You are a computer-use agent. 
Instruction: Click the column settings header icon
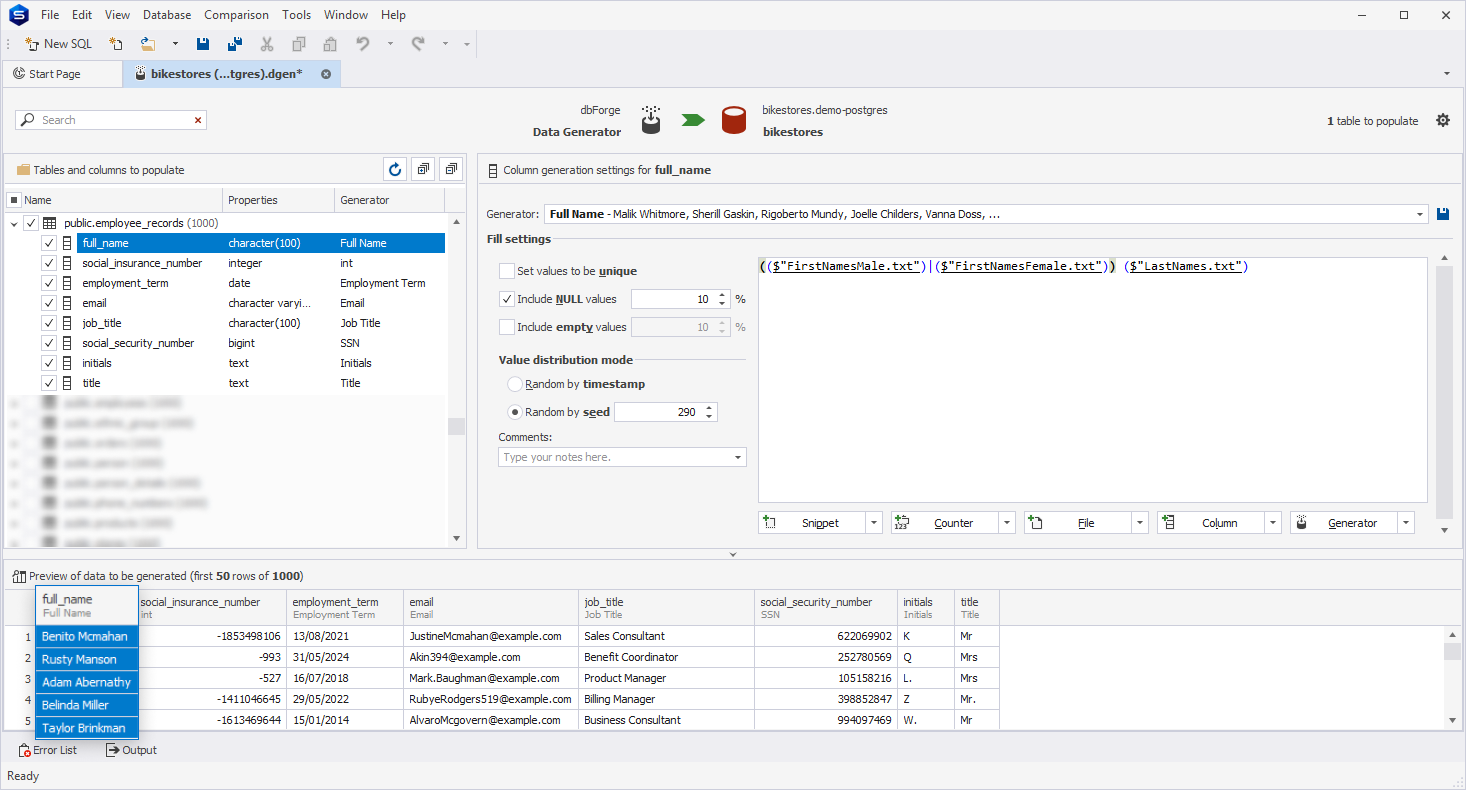tap(492, 170)
